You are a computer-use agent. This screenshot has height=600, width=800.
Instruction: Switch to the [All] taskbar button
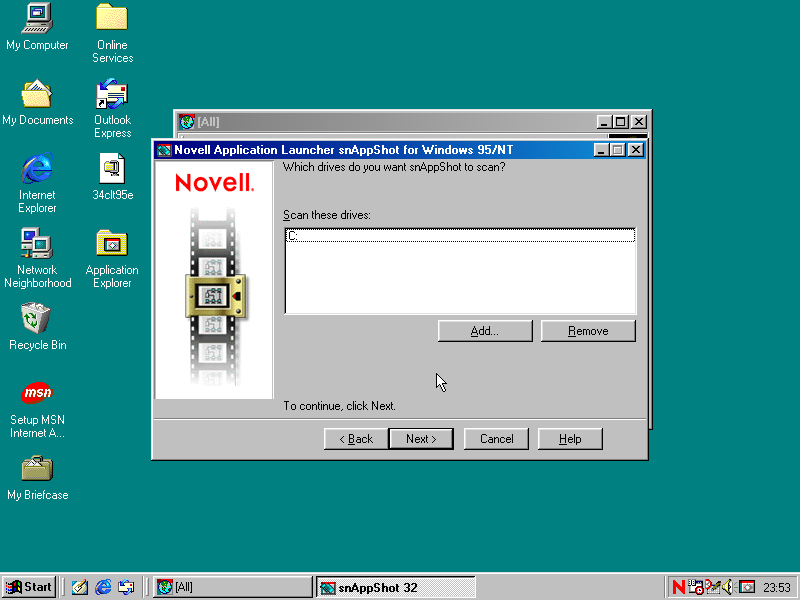point(233,587)
